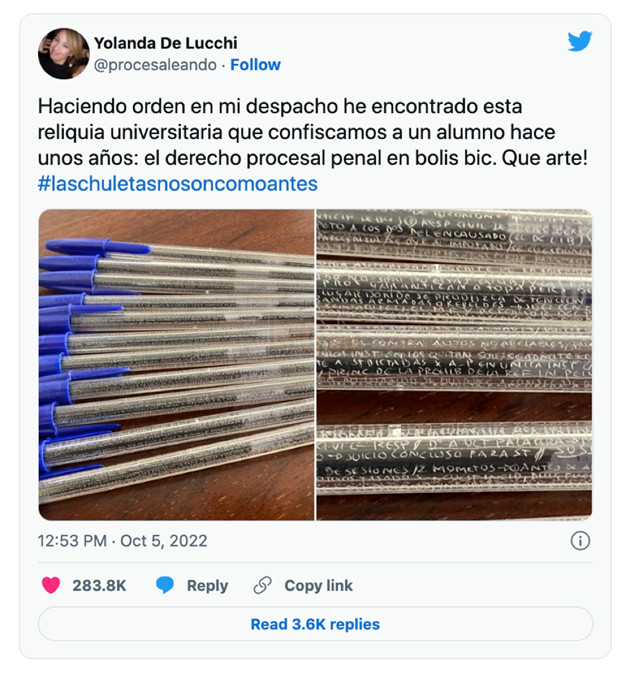The width and height of the screenshot is (630, 674).
Task: Open the left photo of blue-capped Bic pens
Action: (176, 365)
